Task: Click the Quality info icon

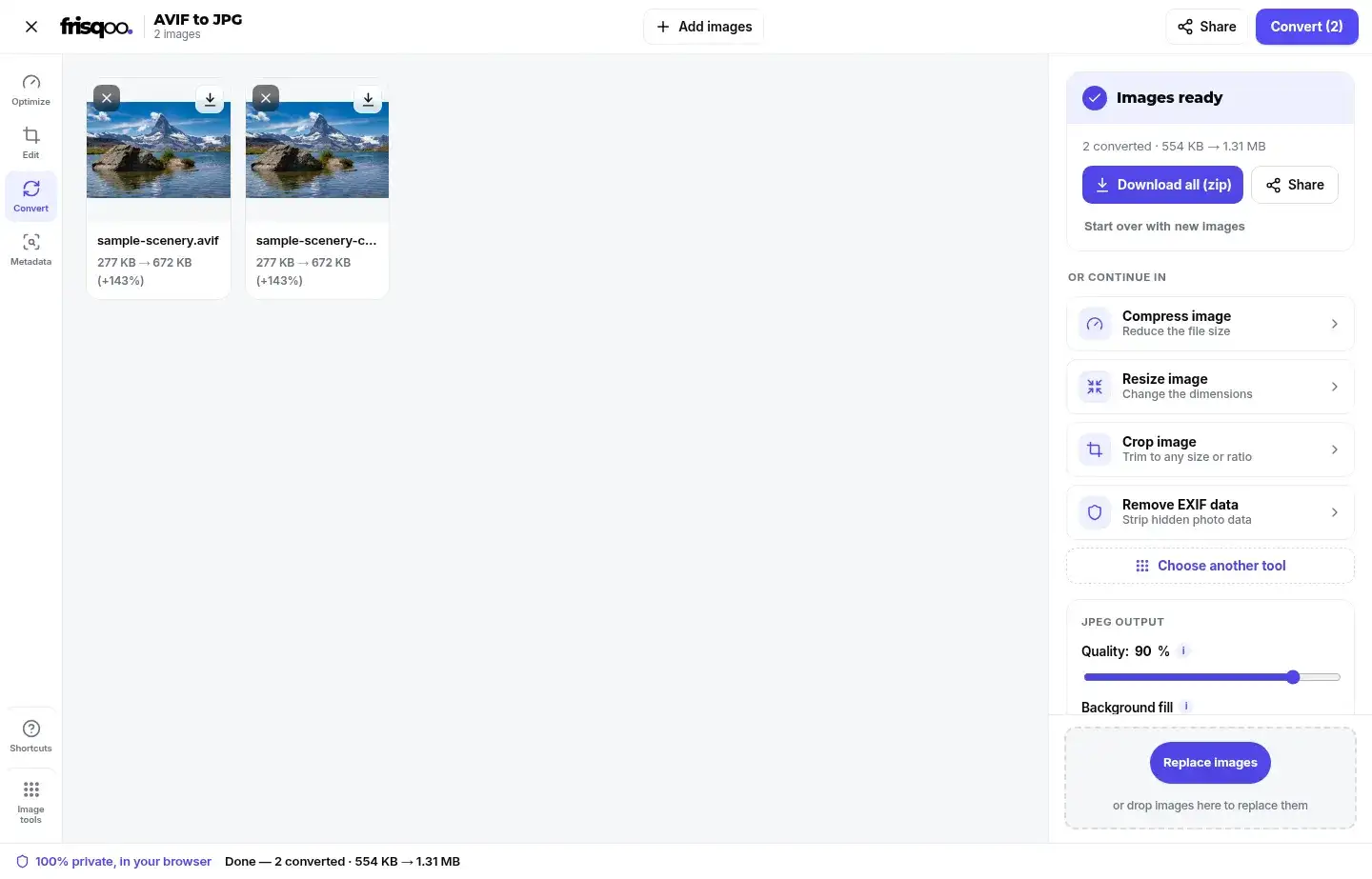Action: tap(1183, 650)
